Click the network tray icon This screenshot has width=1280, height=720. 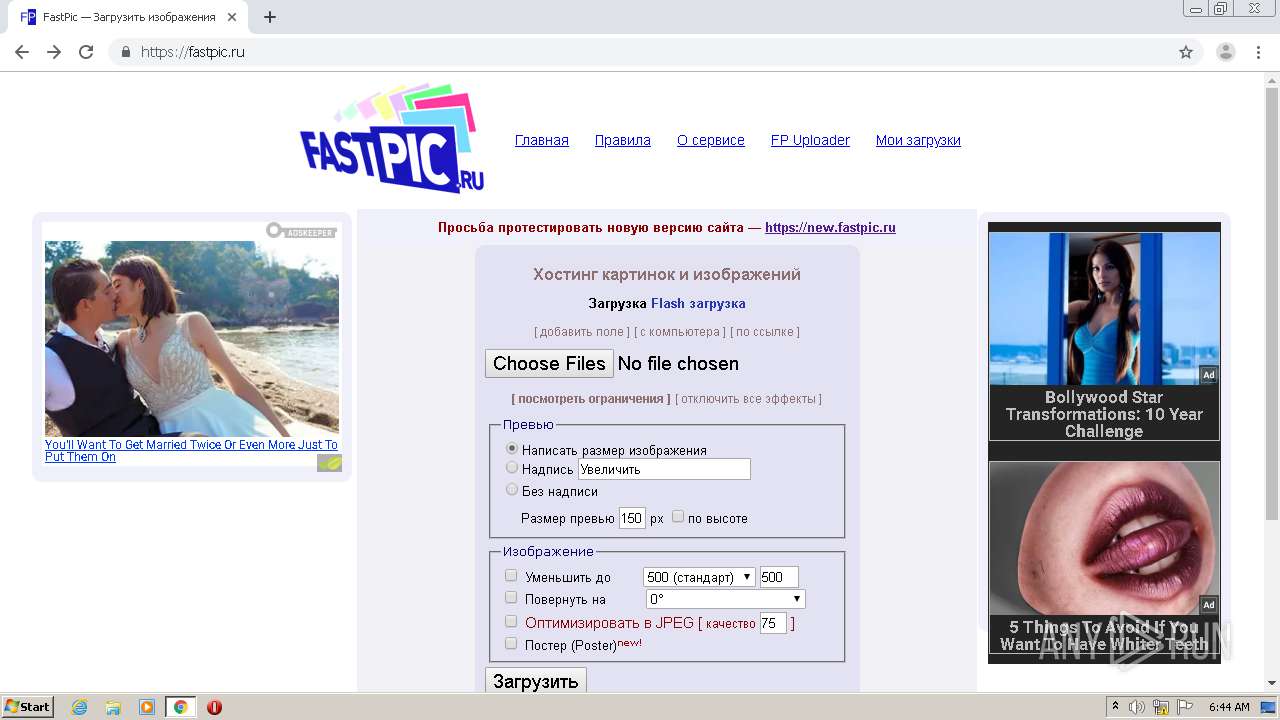pos(1161,707)
